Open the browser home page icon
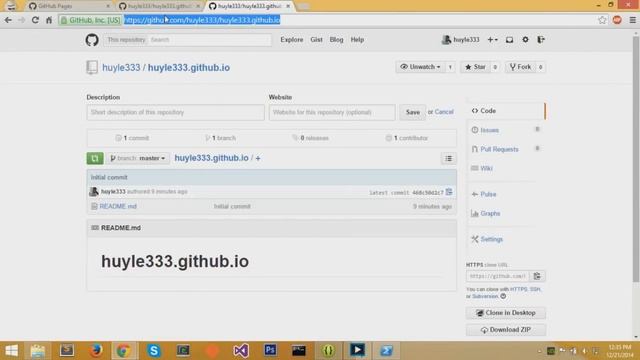The width and height of the screenshot is (640, 360). click(49, 20)
